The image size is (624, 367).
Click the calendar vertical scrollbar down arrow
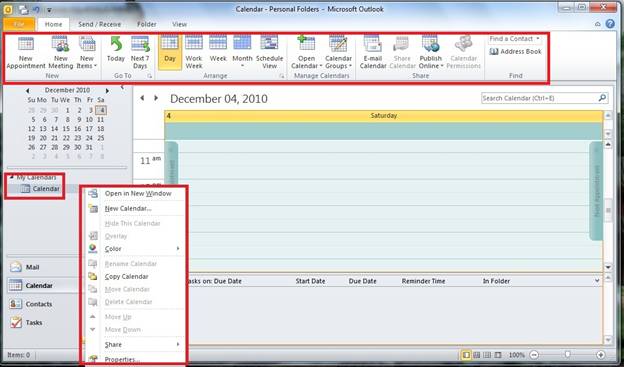(608, 267)
